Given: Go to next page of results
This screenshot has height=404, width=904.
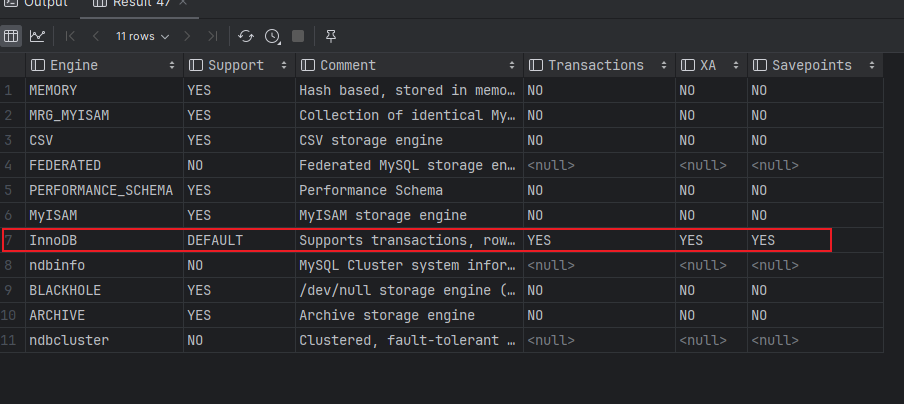Looking at the screenshot, I should pos(187,36).
